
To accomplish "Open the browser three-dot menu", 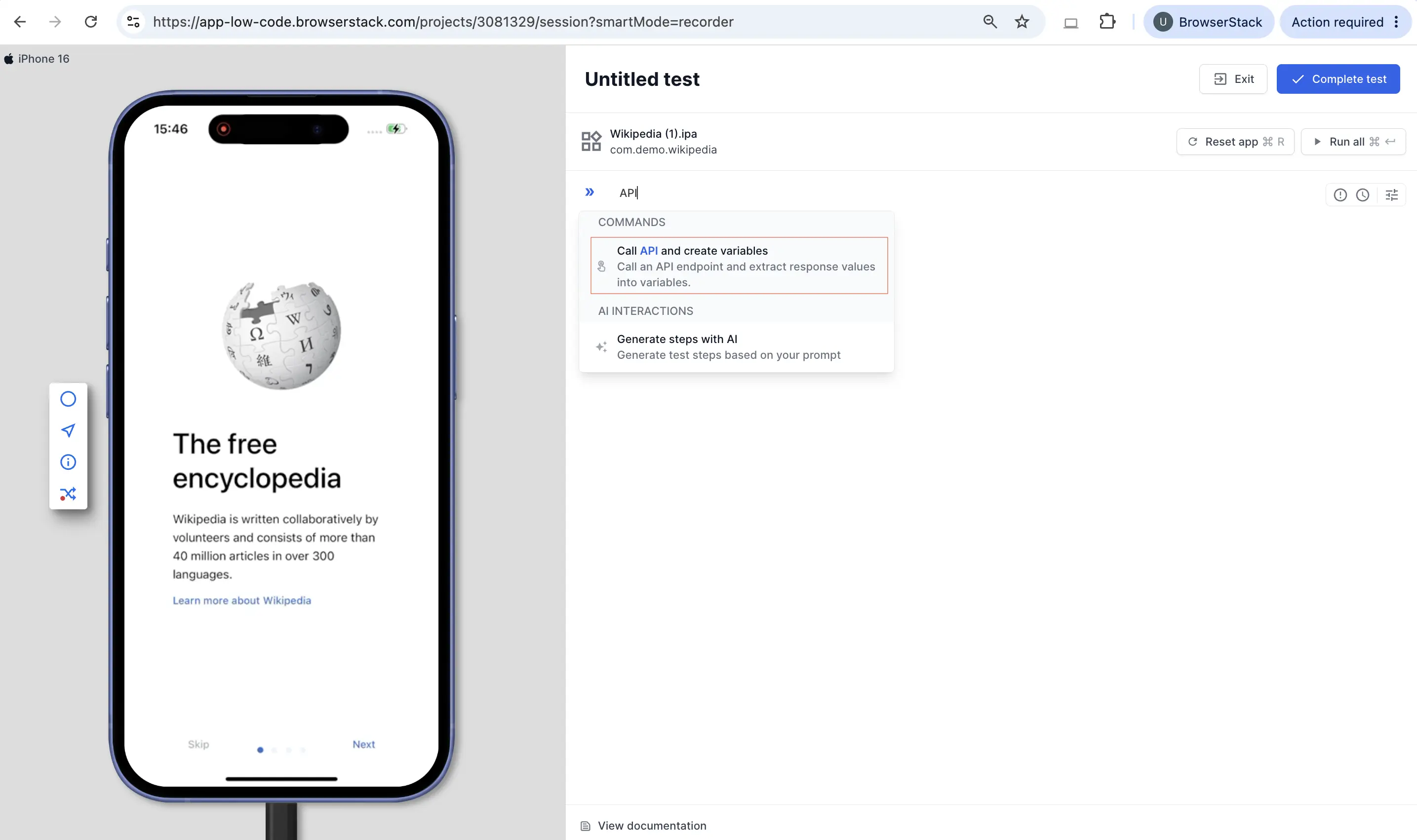I will [1396, 22].
